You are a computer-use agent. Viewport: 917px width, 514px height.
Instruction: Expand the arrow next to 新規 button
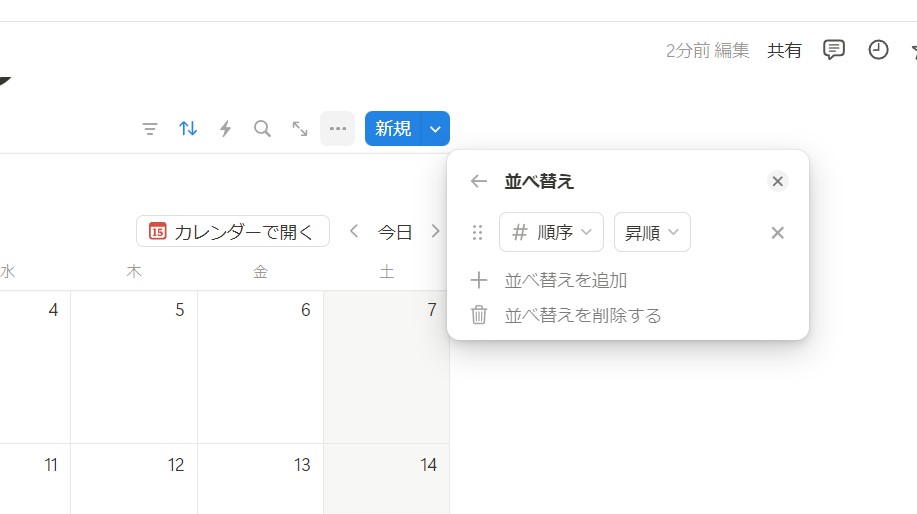pyautogui.click(x=435, y=129)
